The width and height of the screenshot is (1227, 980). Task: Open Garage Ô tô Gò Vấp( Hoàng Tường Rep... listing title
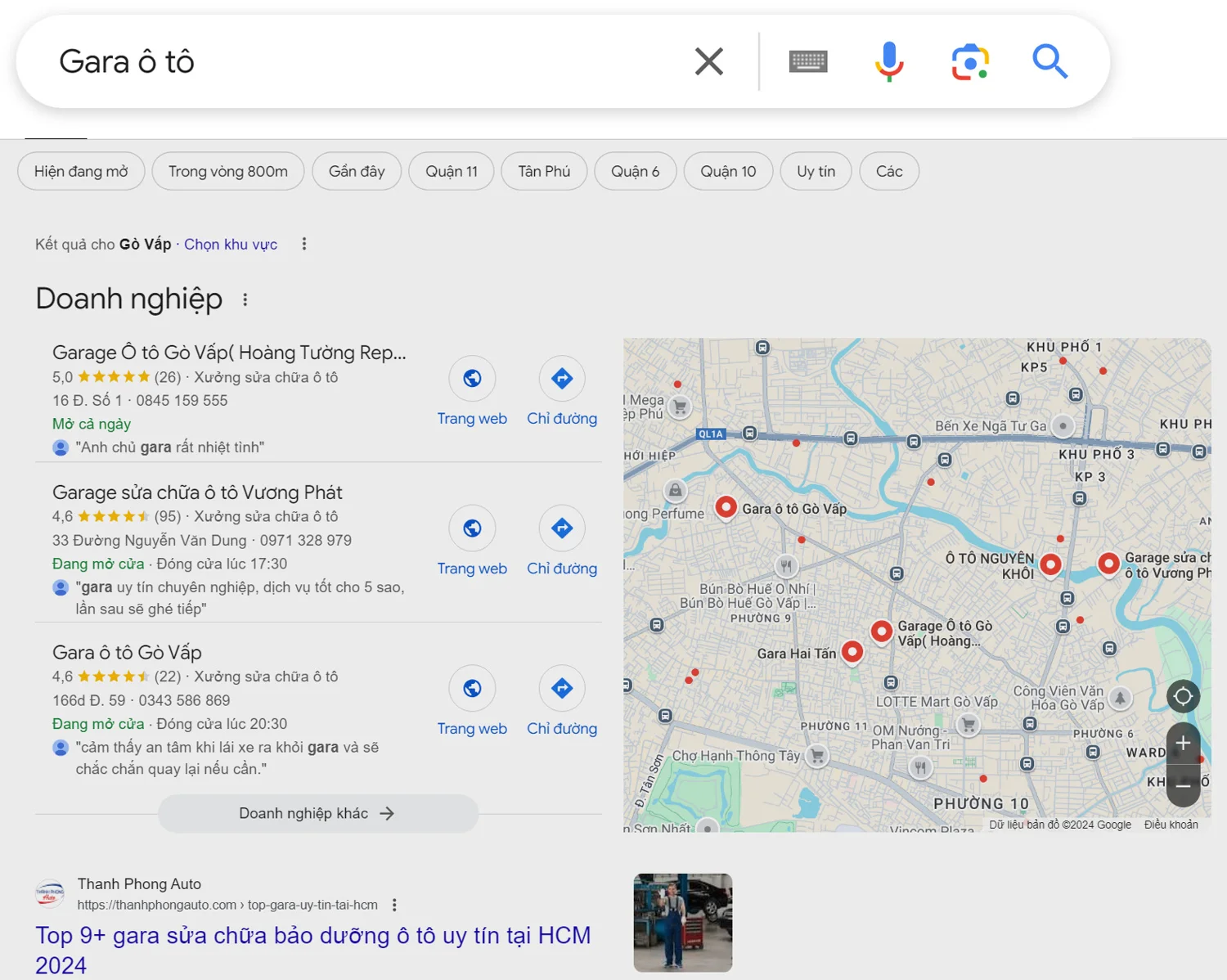229,353
